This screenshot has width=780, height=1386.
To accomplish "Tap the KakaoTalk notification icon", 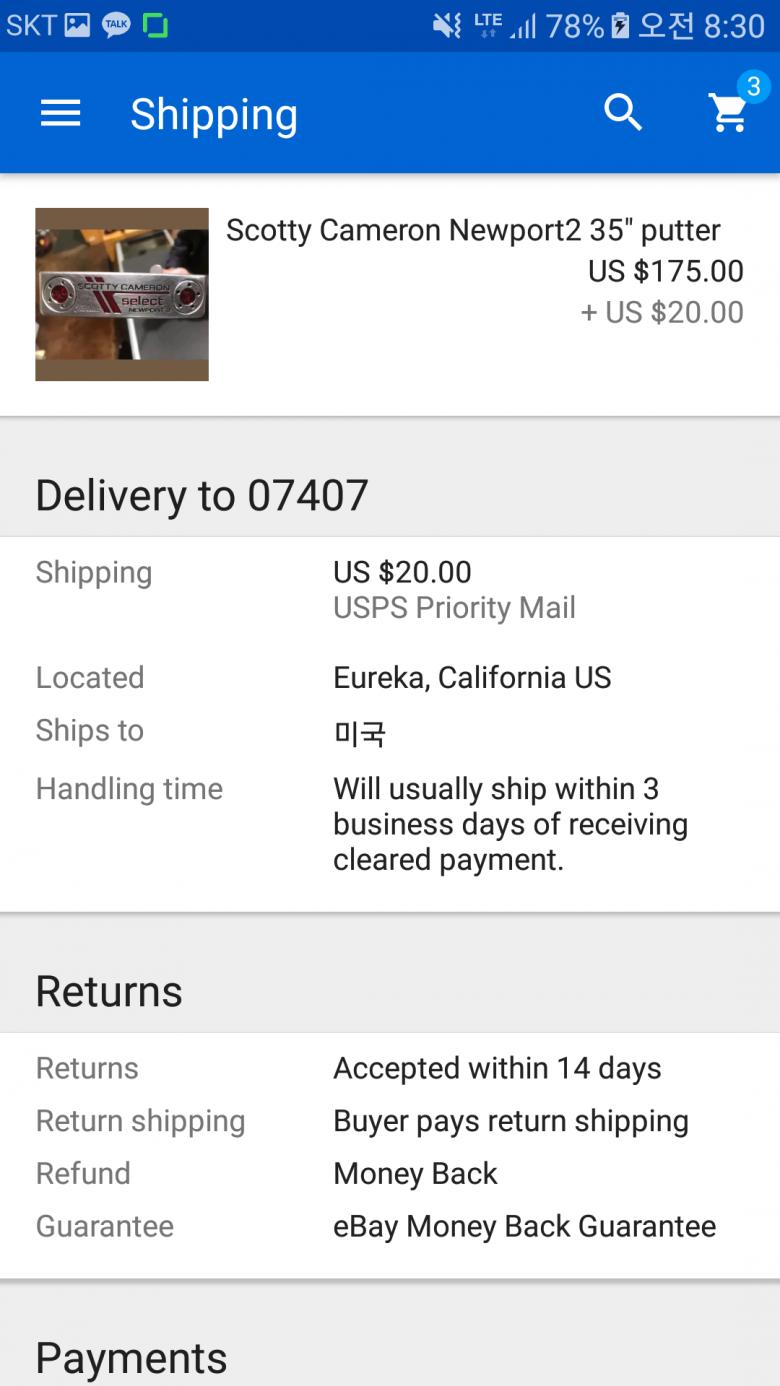I will pos(116,25).
